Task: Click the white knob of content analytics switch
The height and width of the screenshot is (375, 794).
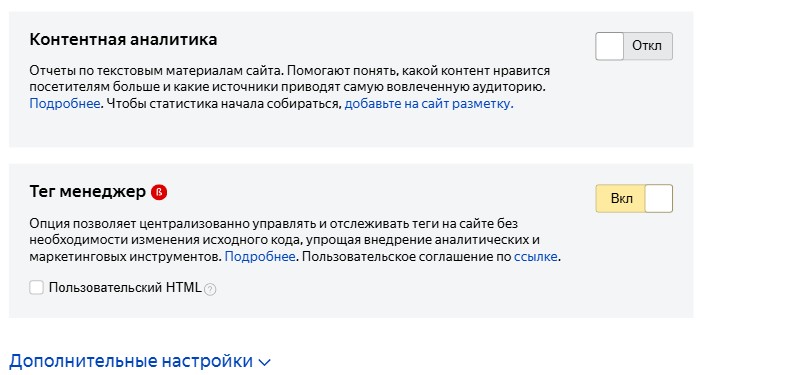Action: (x=609, y=46)
